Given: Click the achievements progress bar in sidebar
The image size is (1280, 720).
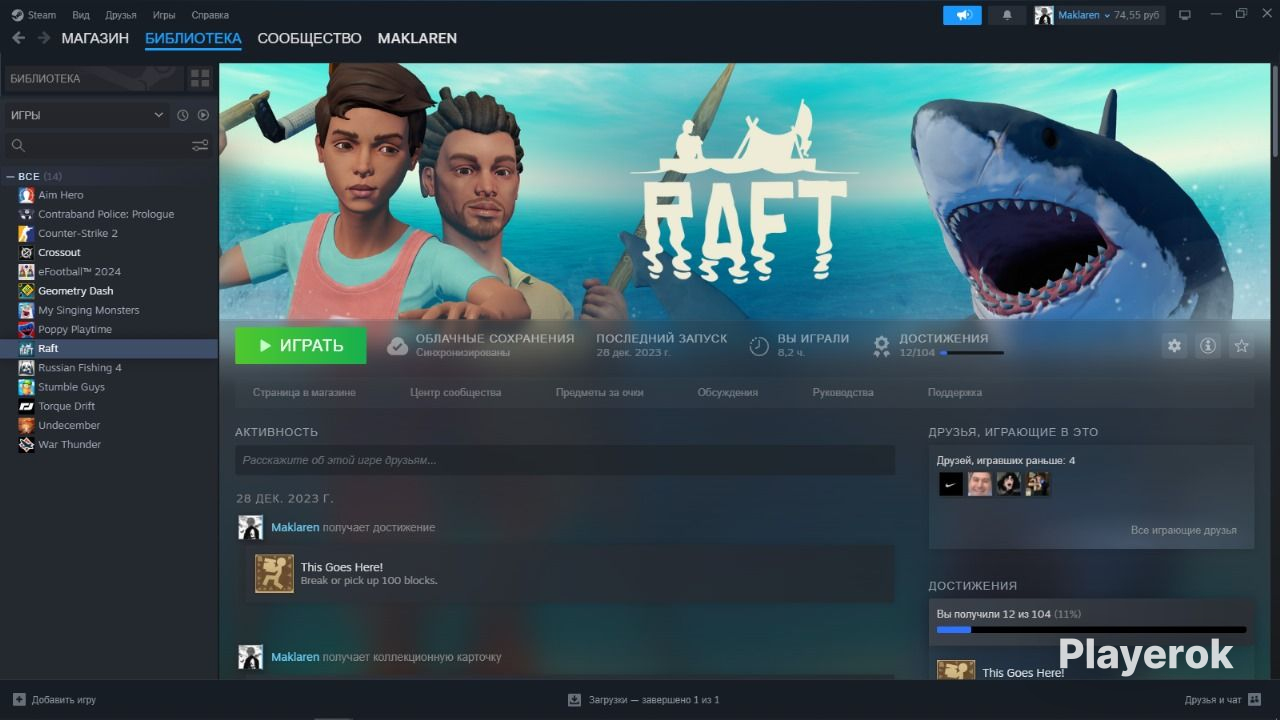Looking at the screenshot, I should click(1091, 630).
